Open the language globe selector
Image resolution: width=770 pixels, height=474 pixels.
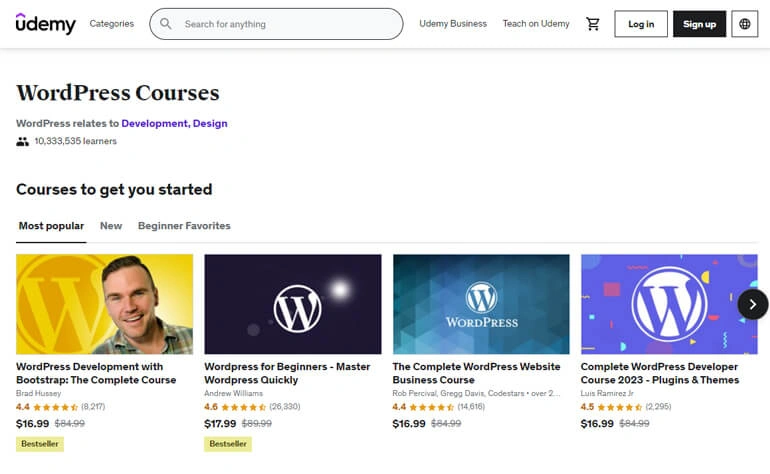coord(744,24)
